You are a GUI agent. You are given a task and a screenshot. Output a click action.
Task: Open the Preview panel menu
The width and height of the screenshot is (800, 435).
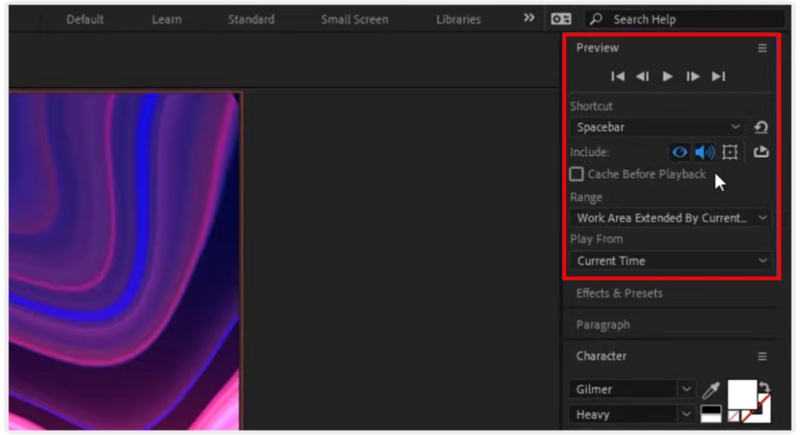point(762,48)
